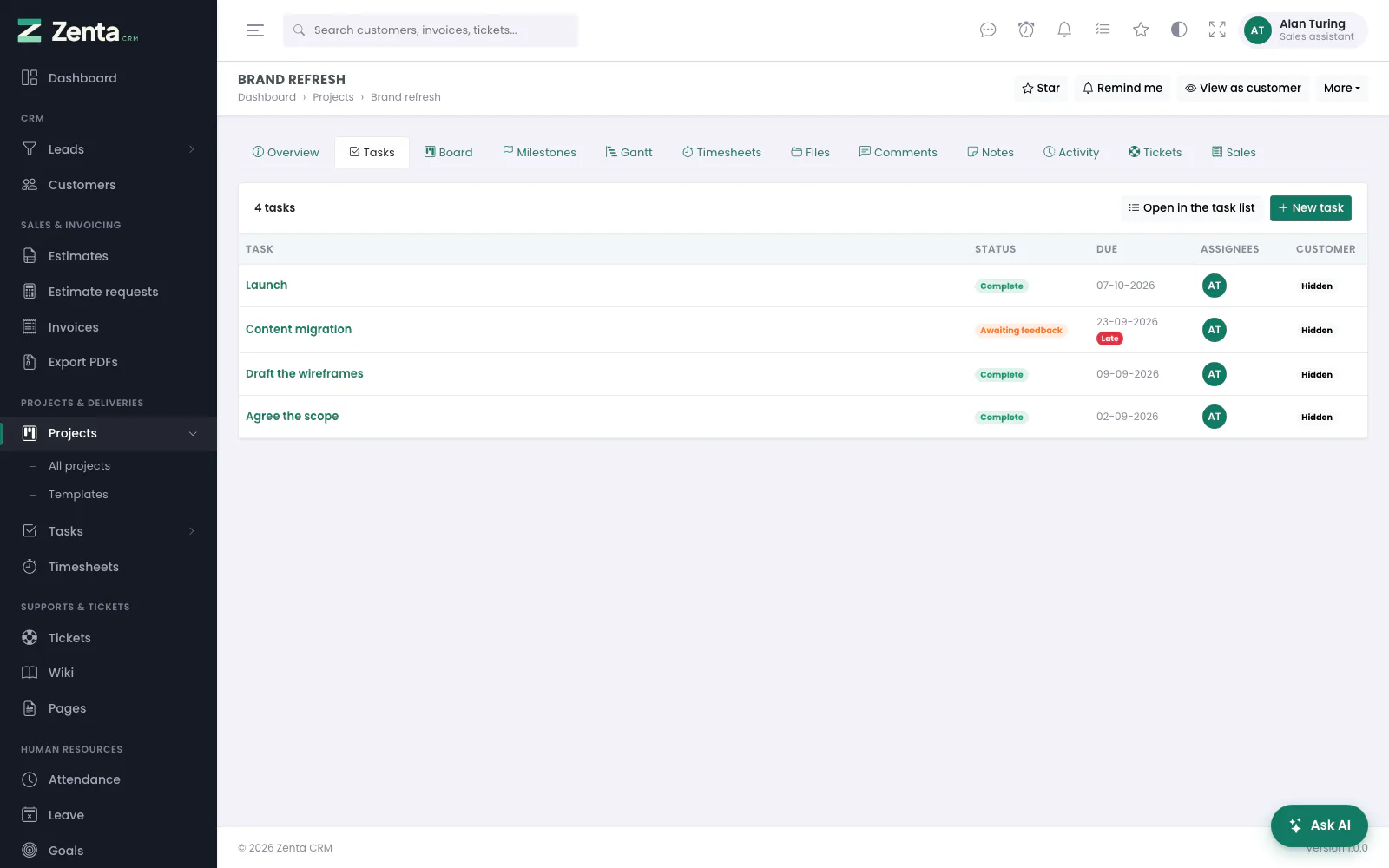Open Attendance in sidebar
1389x868 pixels.
click(x=109, y=779)
